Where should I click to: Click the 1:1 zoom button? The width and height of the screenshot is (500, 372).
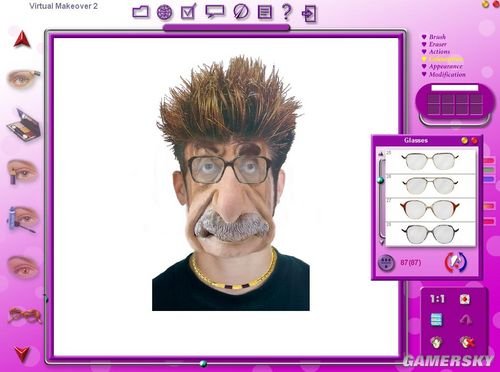(437, 299)
